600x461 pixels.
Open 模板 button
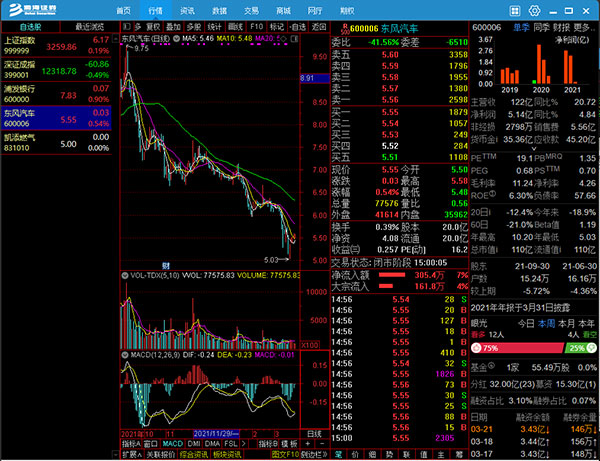coord(289,443)
